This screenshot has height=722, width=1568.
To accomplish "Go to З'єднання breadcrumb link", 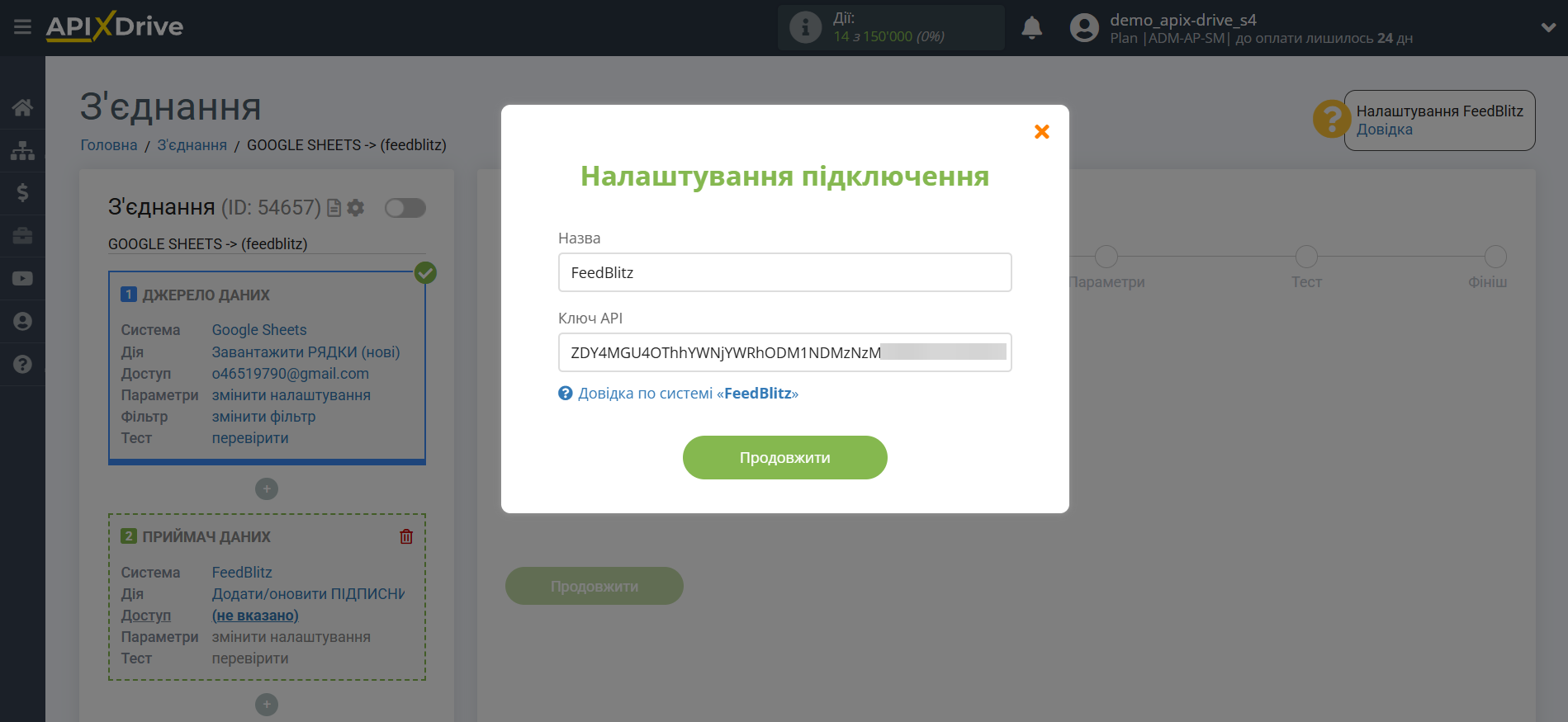I will (x=192, y=145).
